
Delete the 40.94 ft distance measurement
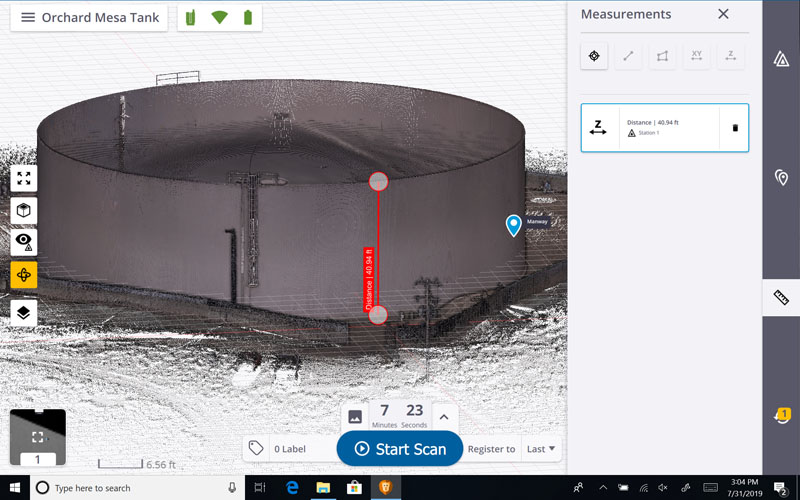click(x=735, y=128)
